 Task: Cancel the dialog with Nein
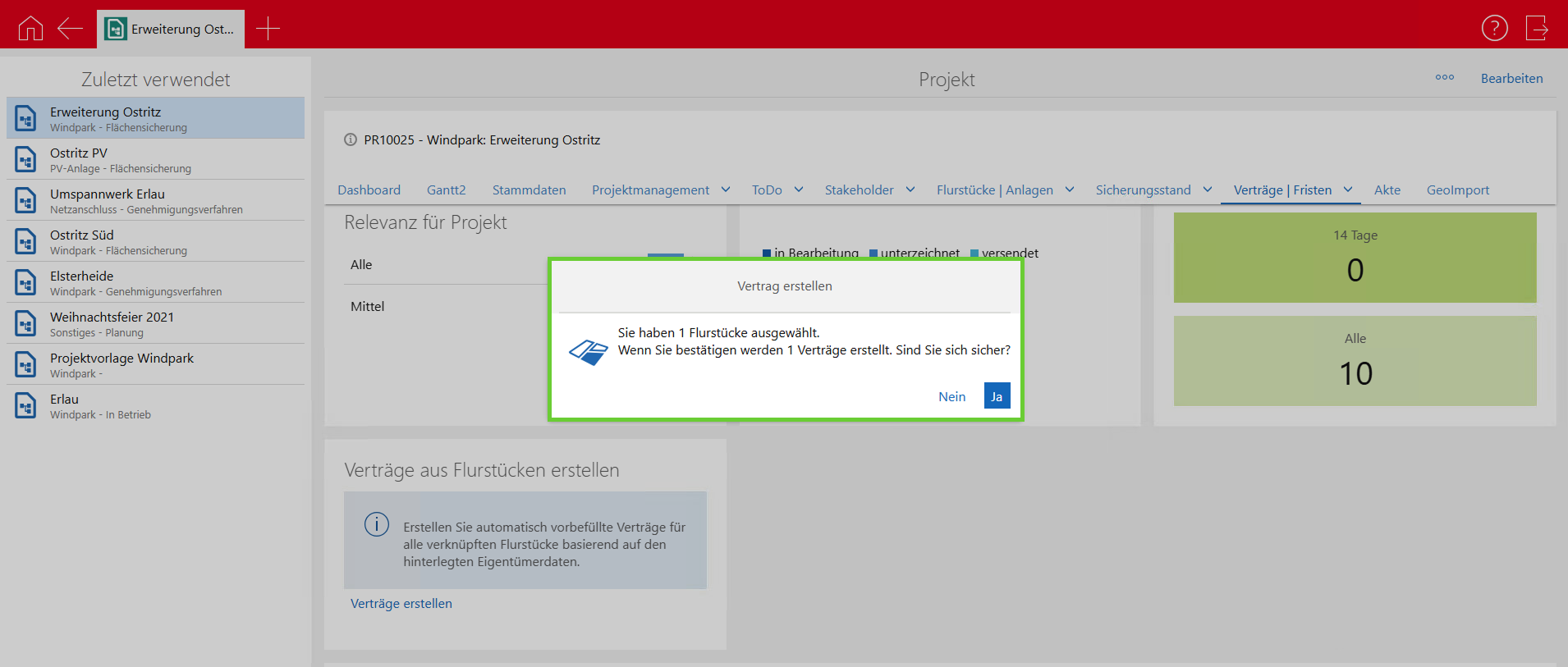pos(951,396)
